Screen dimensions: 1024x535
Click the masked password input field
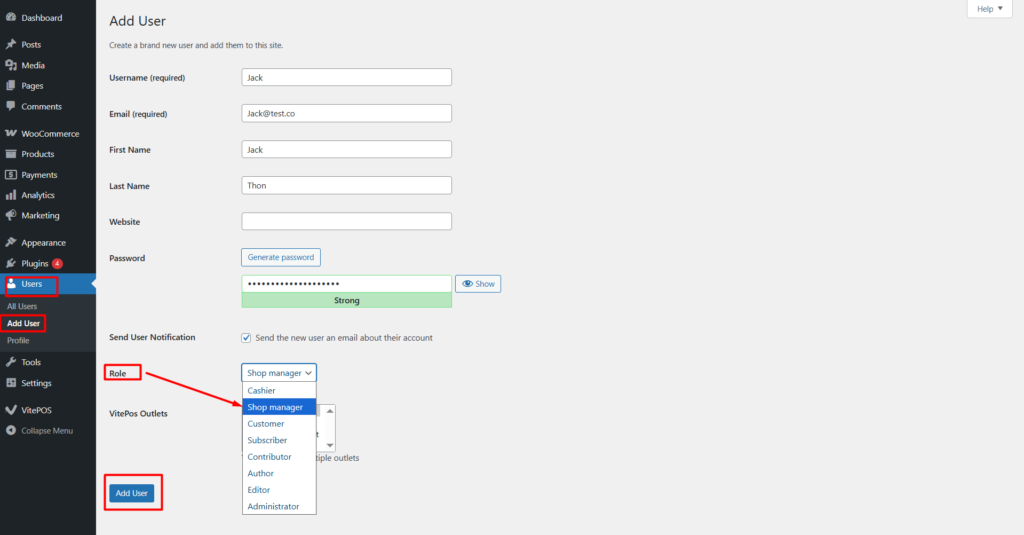pyautogui.click(x=347, y=284)
